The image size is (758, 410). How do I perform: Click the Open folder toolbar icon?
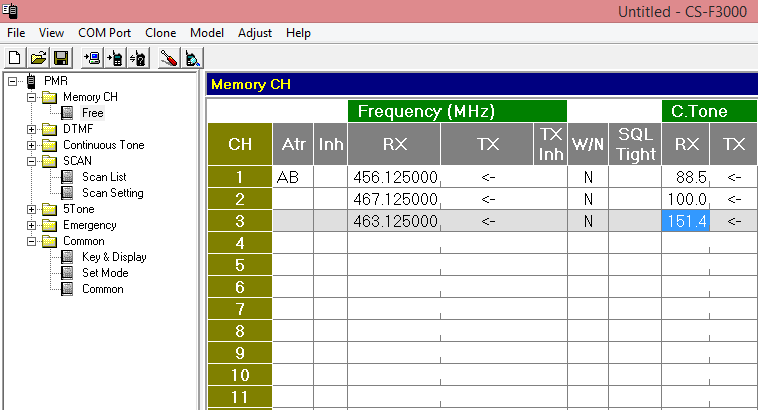point(38,58)
